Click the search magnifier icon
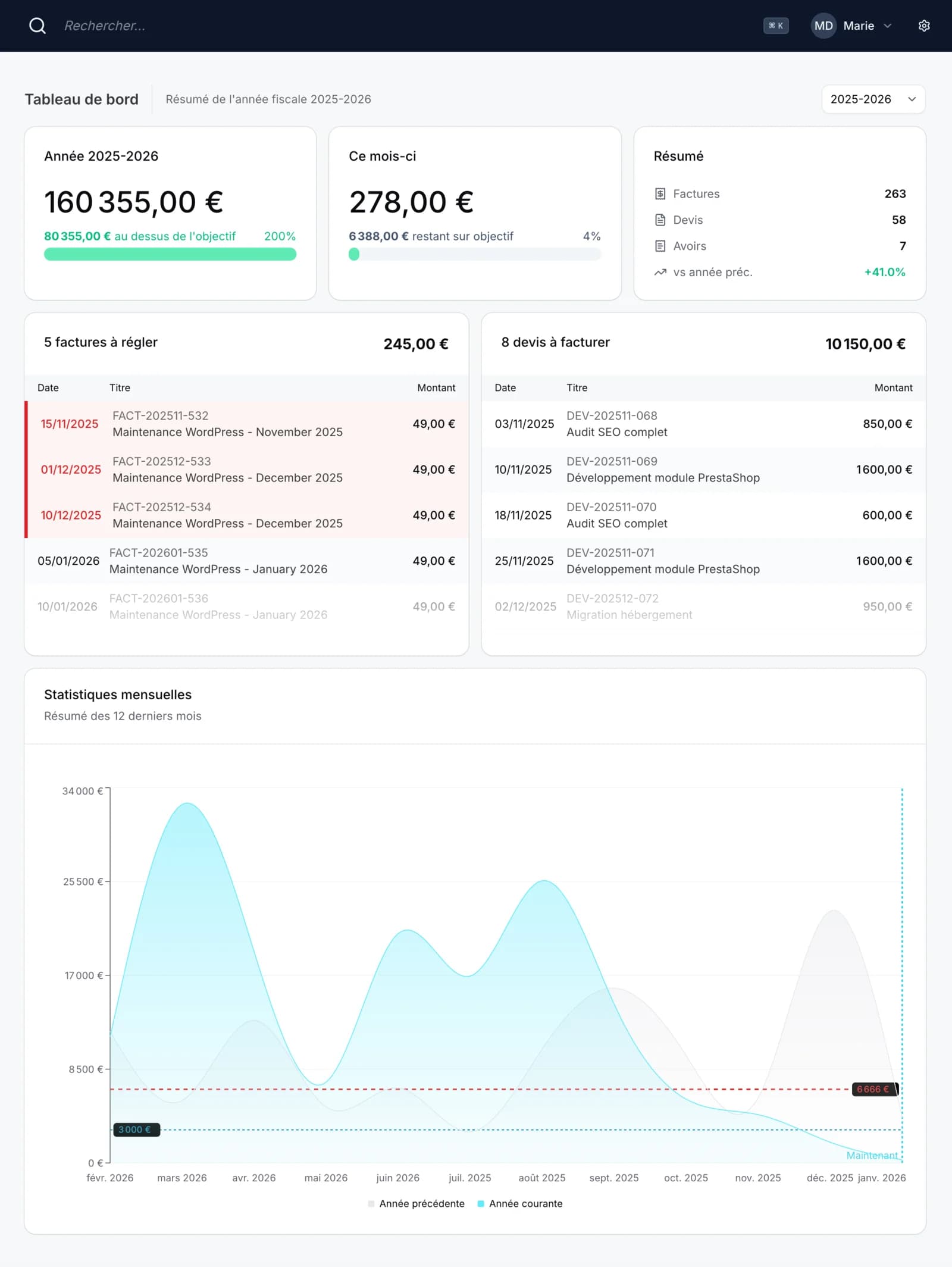 [x=37, y=26]
